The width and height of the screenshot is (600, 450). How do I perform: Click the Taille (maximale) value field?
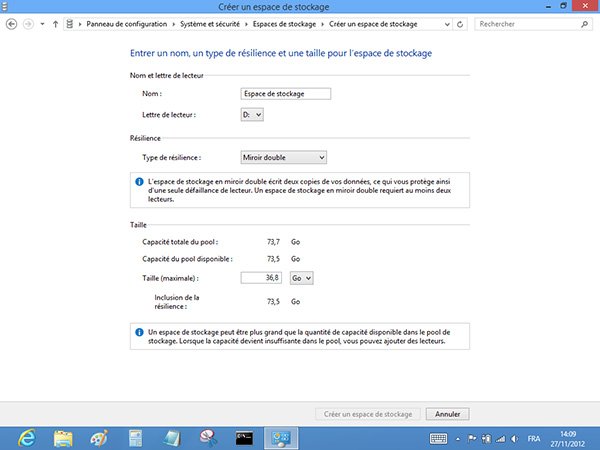(261, 278)
